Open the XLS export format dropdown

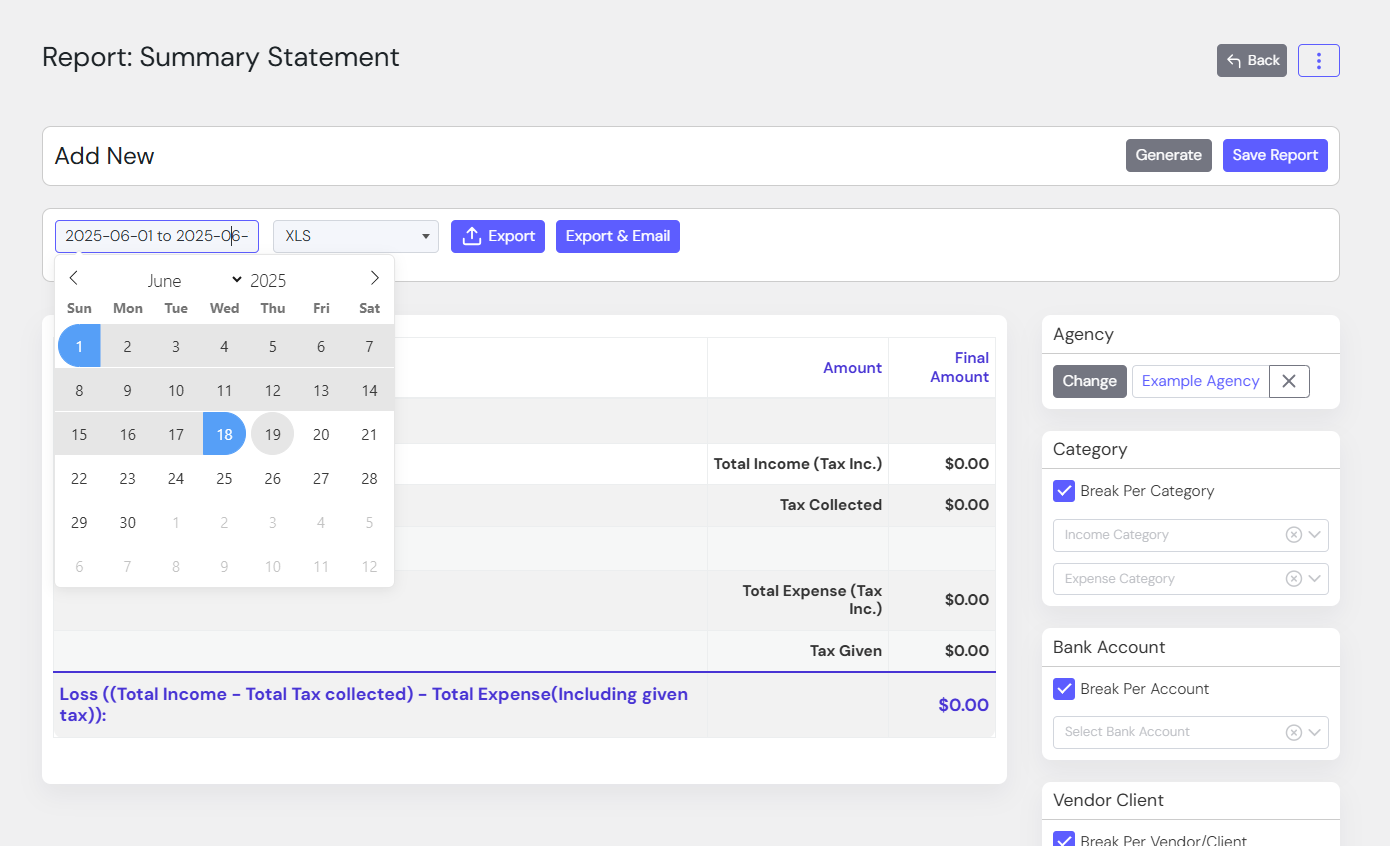(x=355, y=236)
